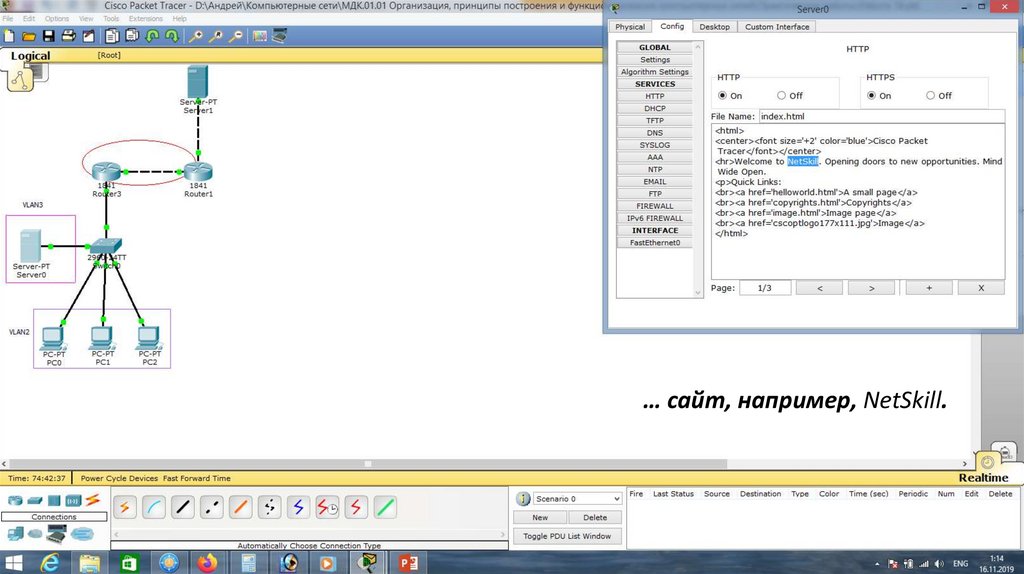This screenshot has width=1024, height=574.
Task: Select the Switches device category icon
Action: point(35,501)
